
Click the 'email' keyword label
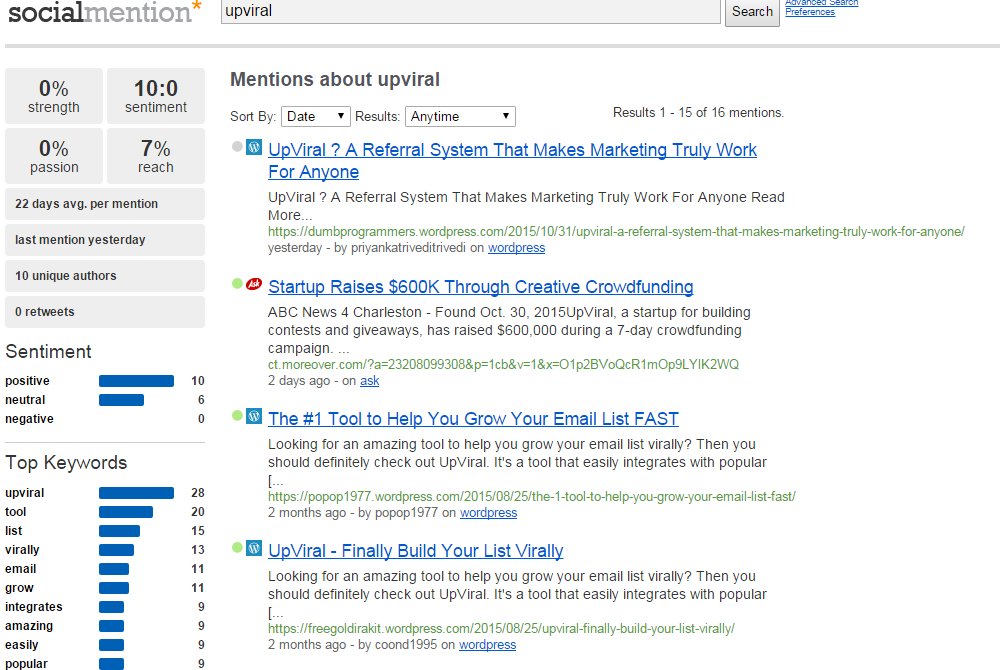[x=20, y=569]
